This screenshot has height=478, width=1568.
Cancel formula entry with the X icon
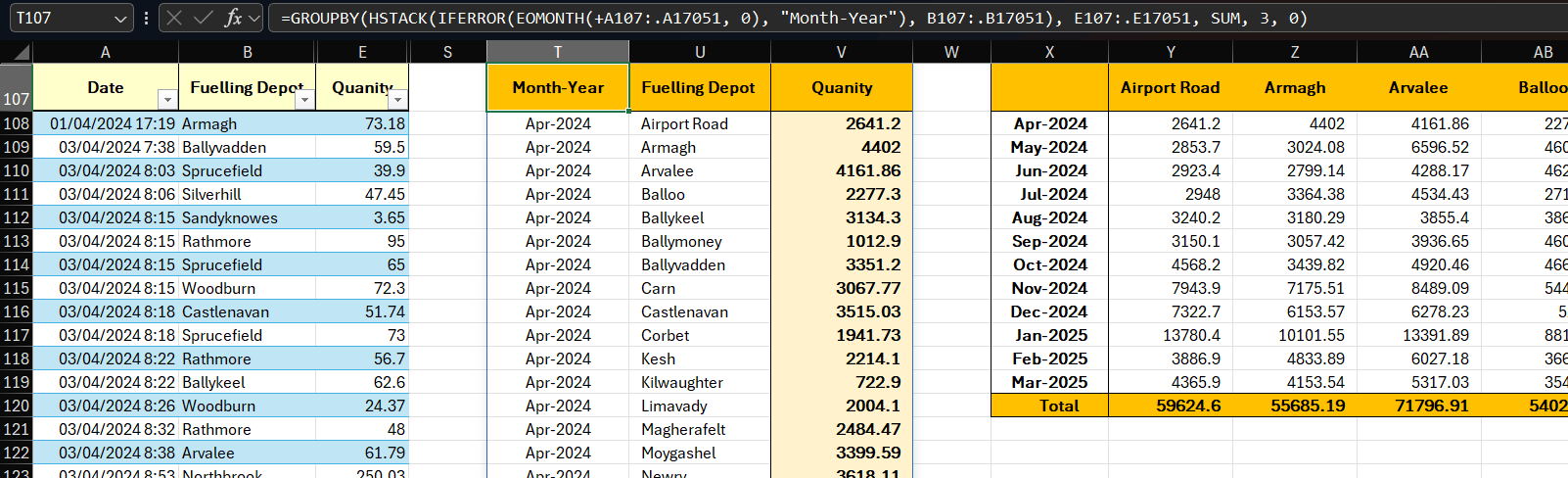(x=174, y=18)
